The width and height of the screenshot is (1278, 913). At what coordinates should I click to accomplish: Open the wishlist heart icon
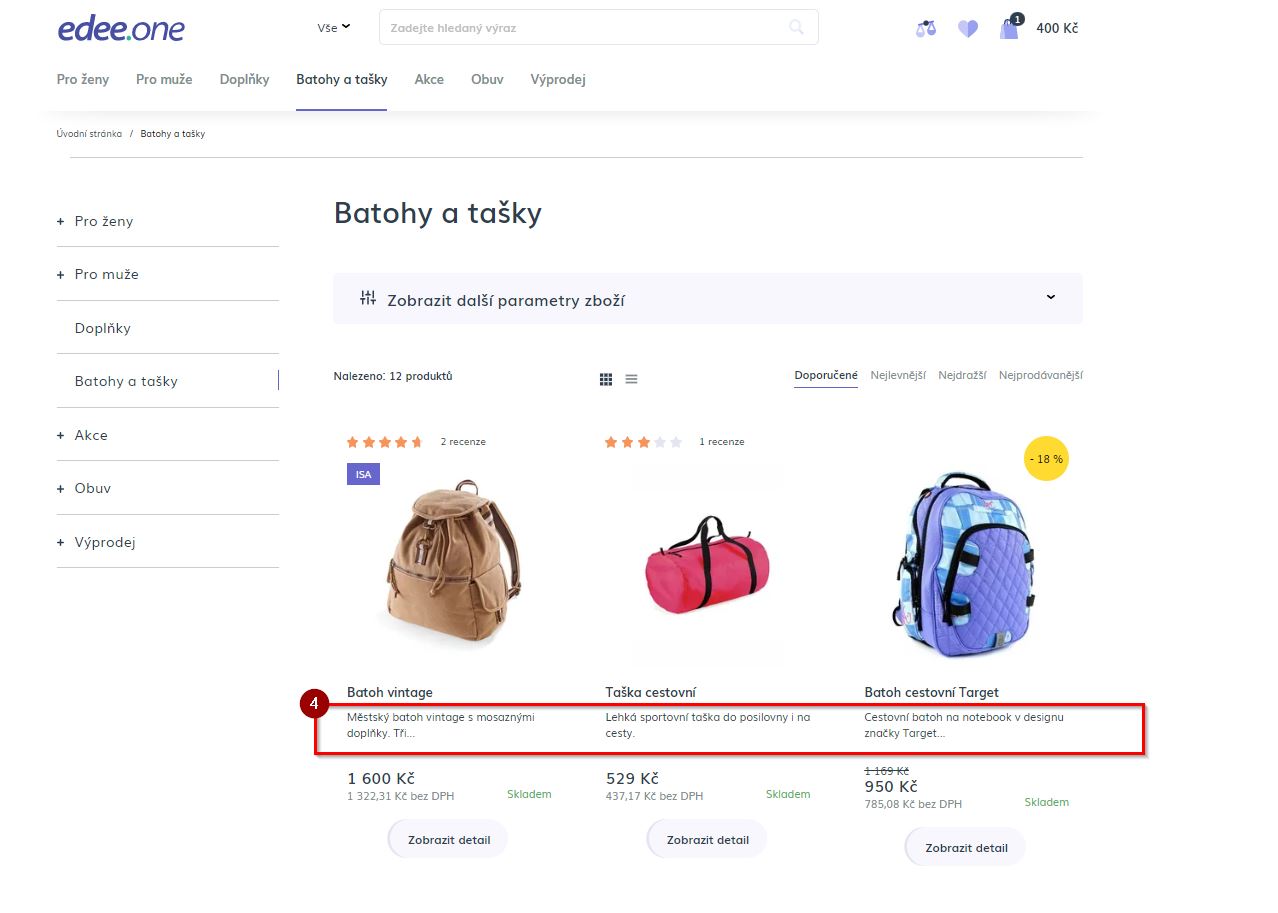[x=967, y=29]
